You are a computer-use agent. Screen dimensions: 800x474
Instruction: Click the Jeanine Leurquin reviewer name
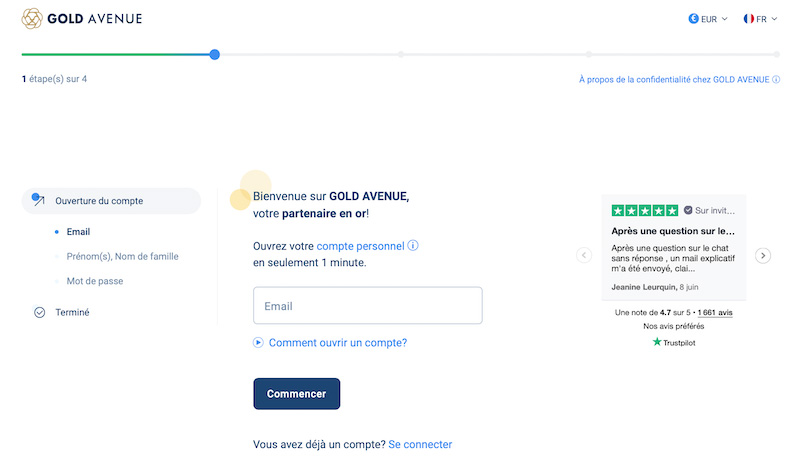click(644, 287)
